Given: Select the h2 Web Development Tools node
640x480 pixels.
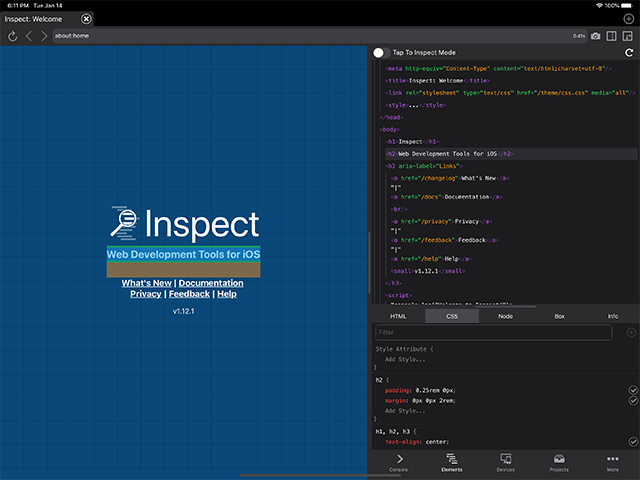Looking at the screenshot, I should 449,154.
